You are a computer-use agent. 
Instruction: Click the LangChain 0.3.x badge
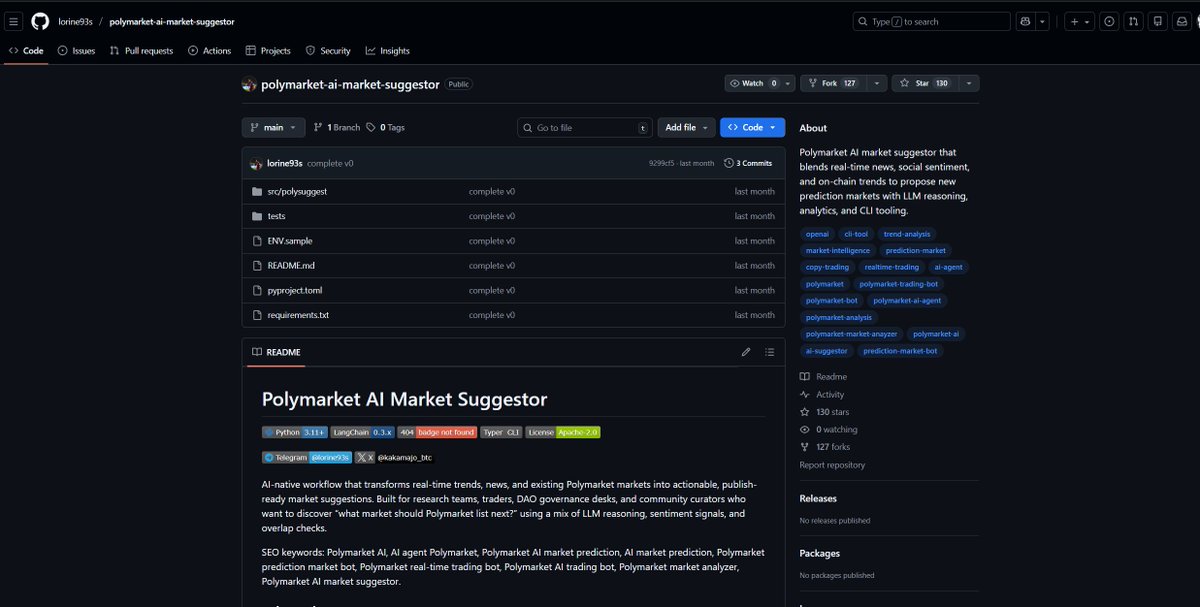362,432
